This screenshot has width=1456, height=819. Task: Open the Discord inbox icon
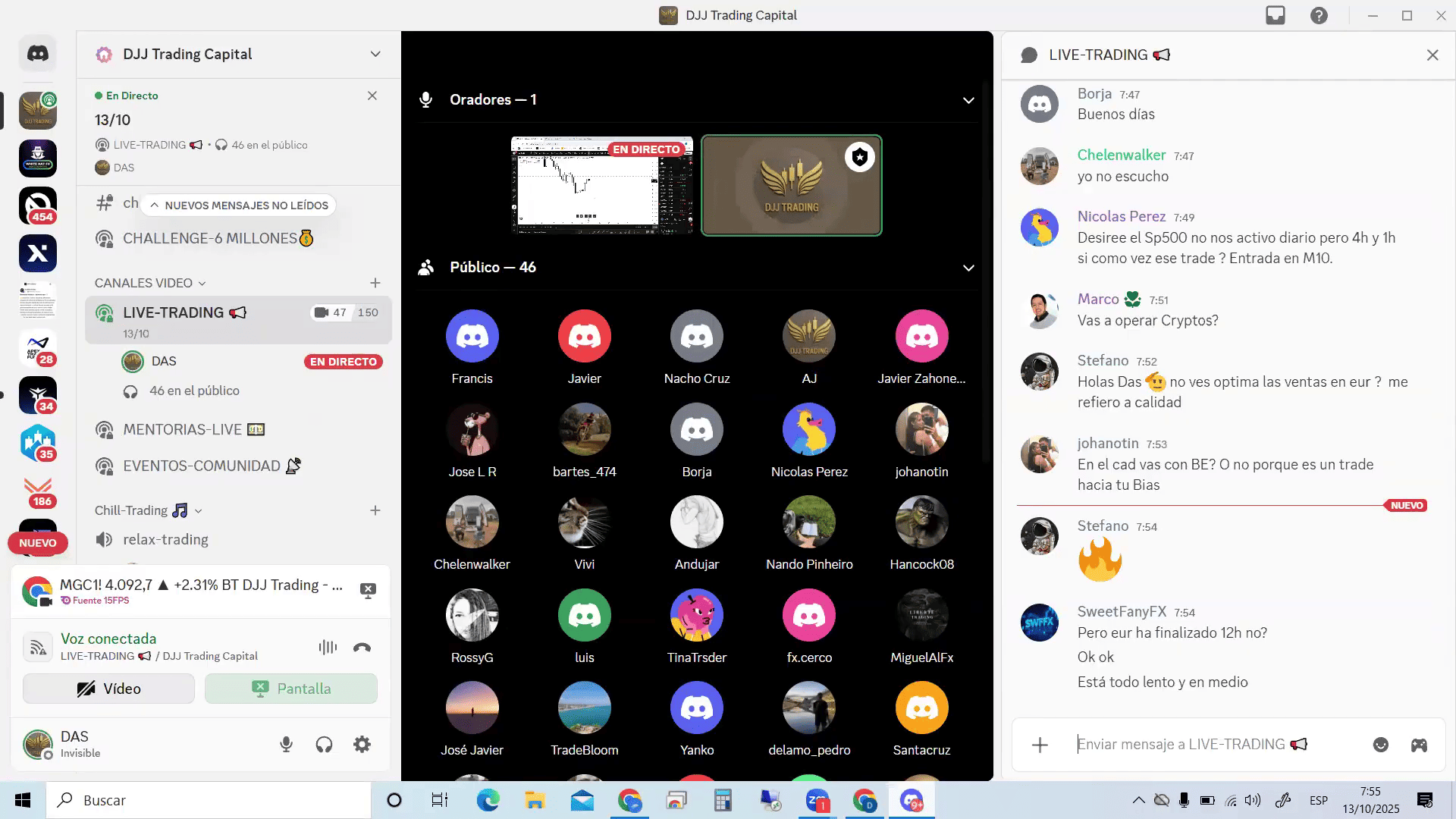click(1276, 15)
